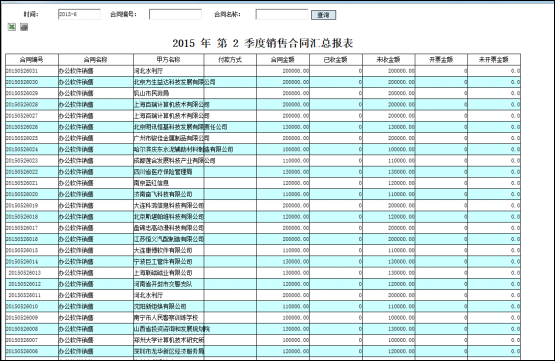This screenshot has width=556, height=362.
Task: Select contract number 20150526021
Action: (x=22, y=183)
